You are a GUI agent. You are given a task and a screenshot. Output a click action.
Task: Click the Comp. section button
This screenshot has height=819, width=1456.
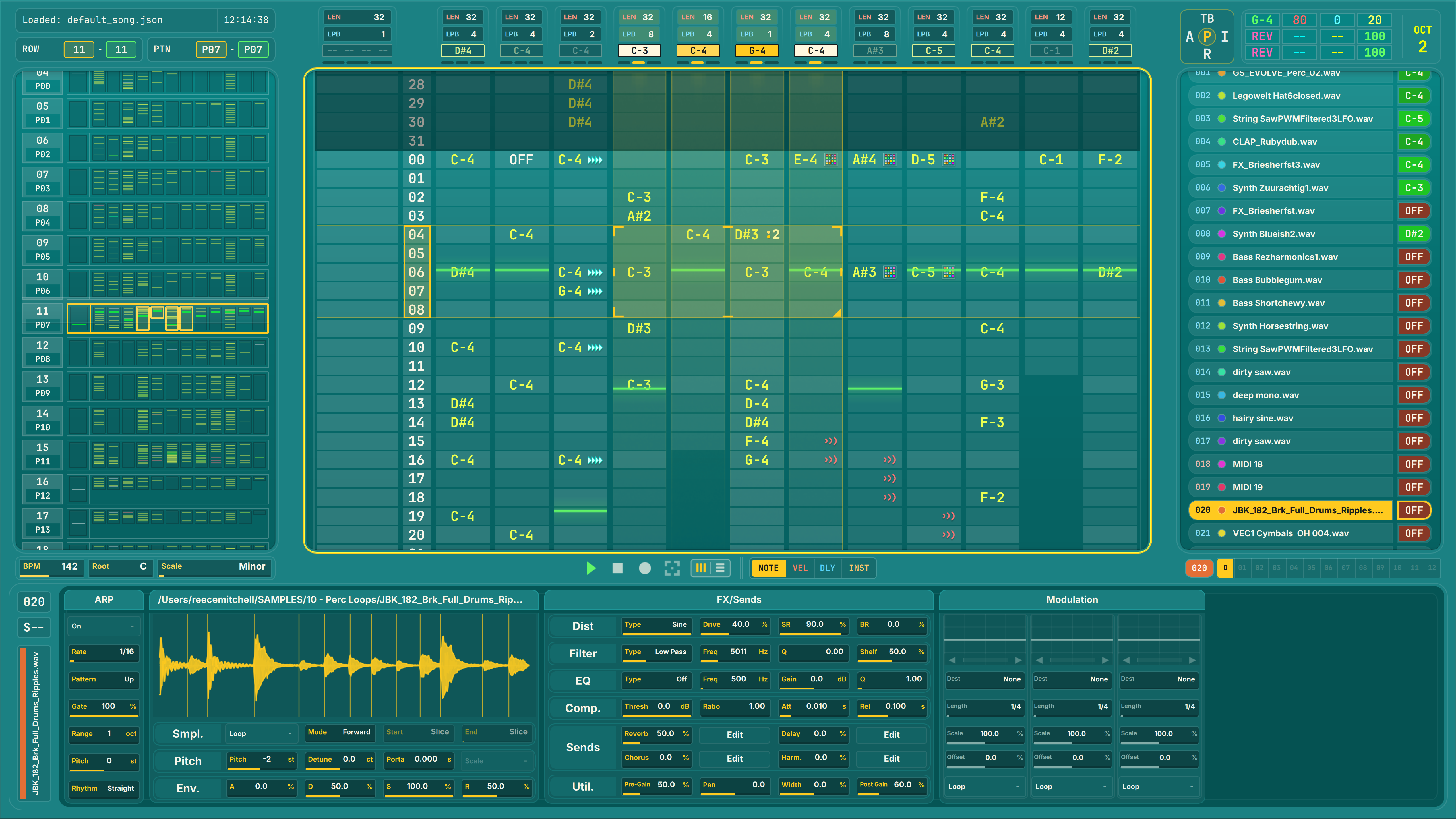pyautogui.click(x=583, y=708)
